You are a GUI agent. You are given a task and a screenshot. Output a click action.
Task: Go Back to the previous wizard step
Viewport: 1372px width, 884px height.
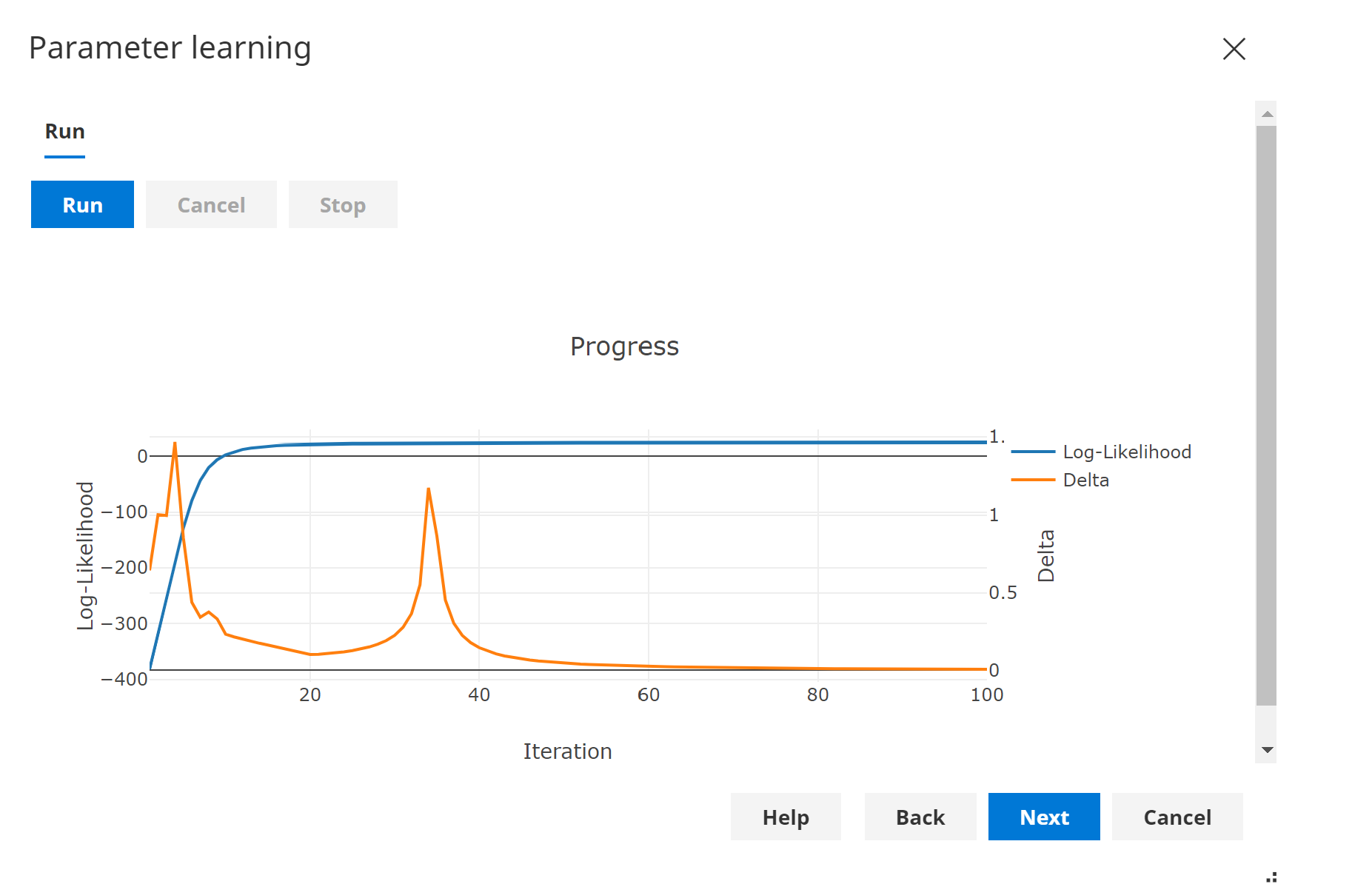pyautogui.click(x=920, y=817)
